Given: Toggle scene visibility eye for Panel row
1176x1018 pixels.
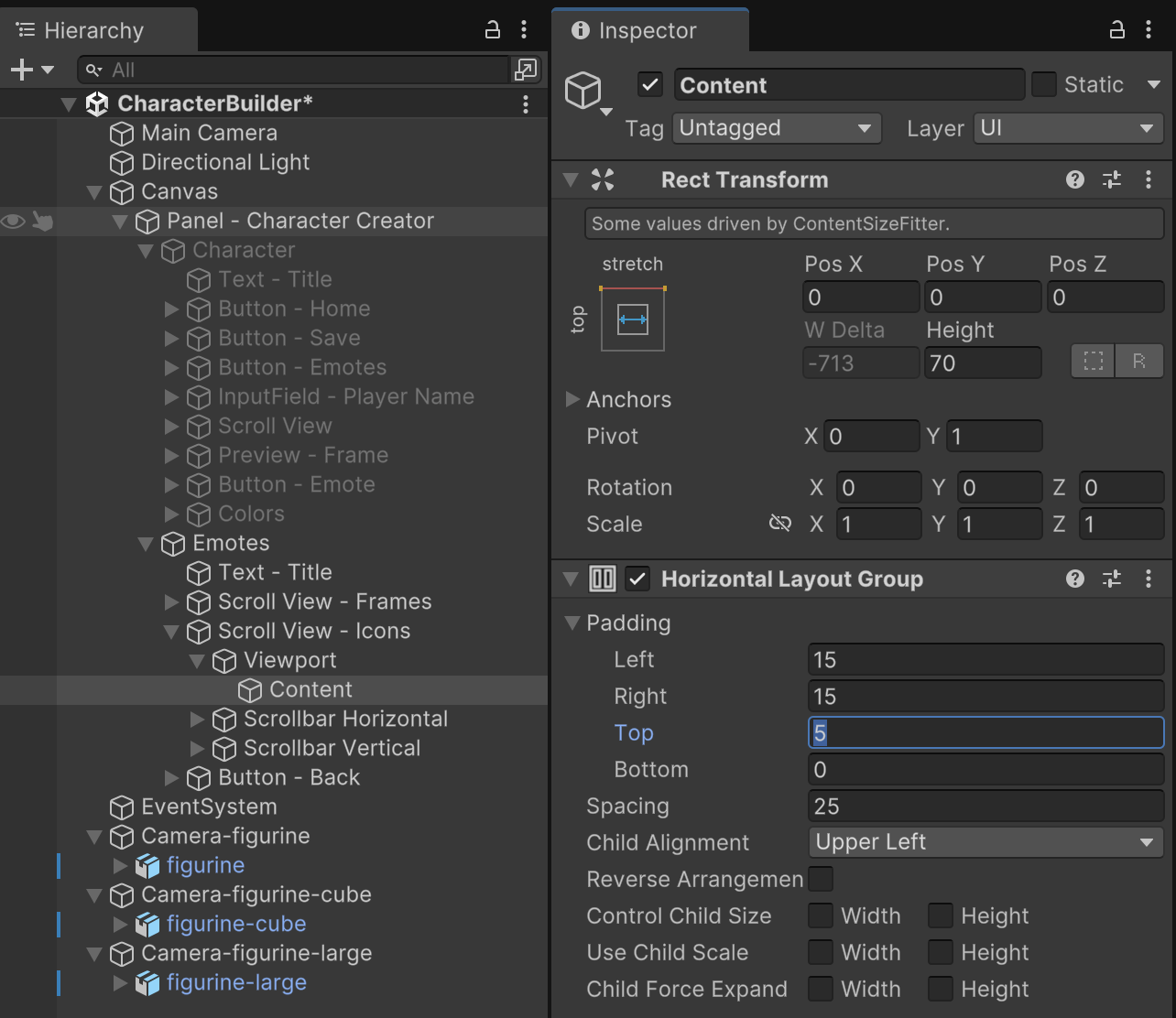Looking at the screenshot, I should [13, 221].
